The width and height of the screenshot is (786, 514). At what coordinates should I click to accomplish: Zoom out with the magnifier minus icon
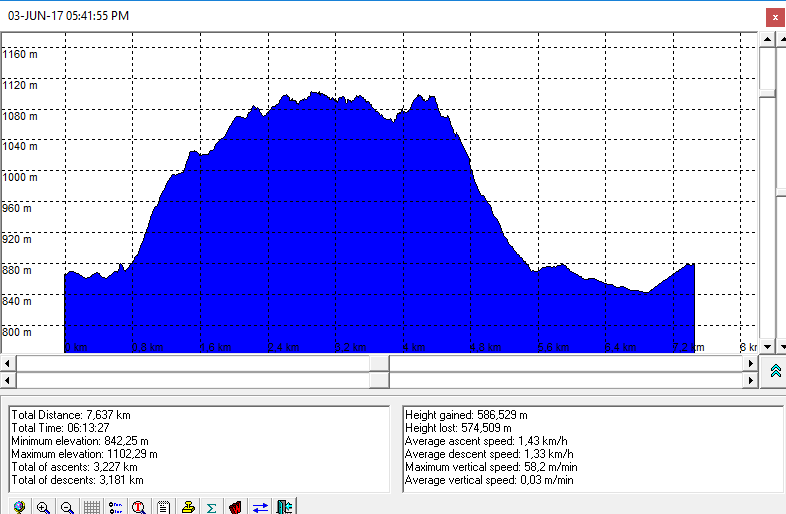(67, 507)
